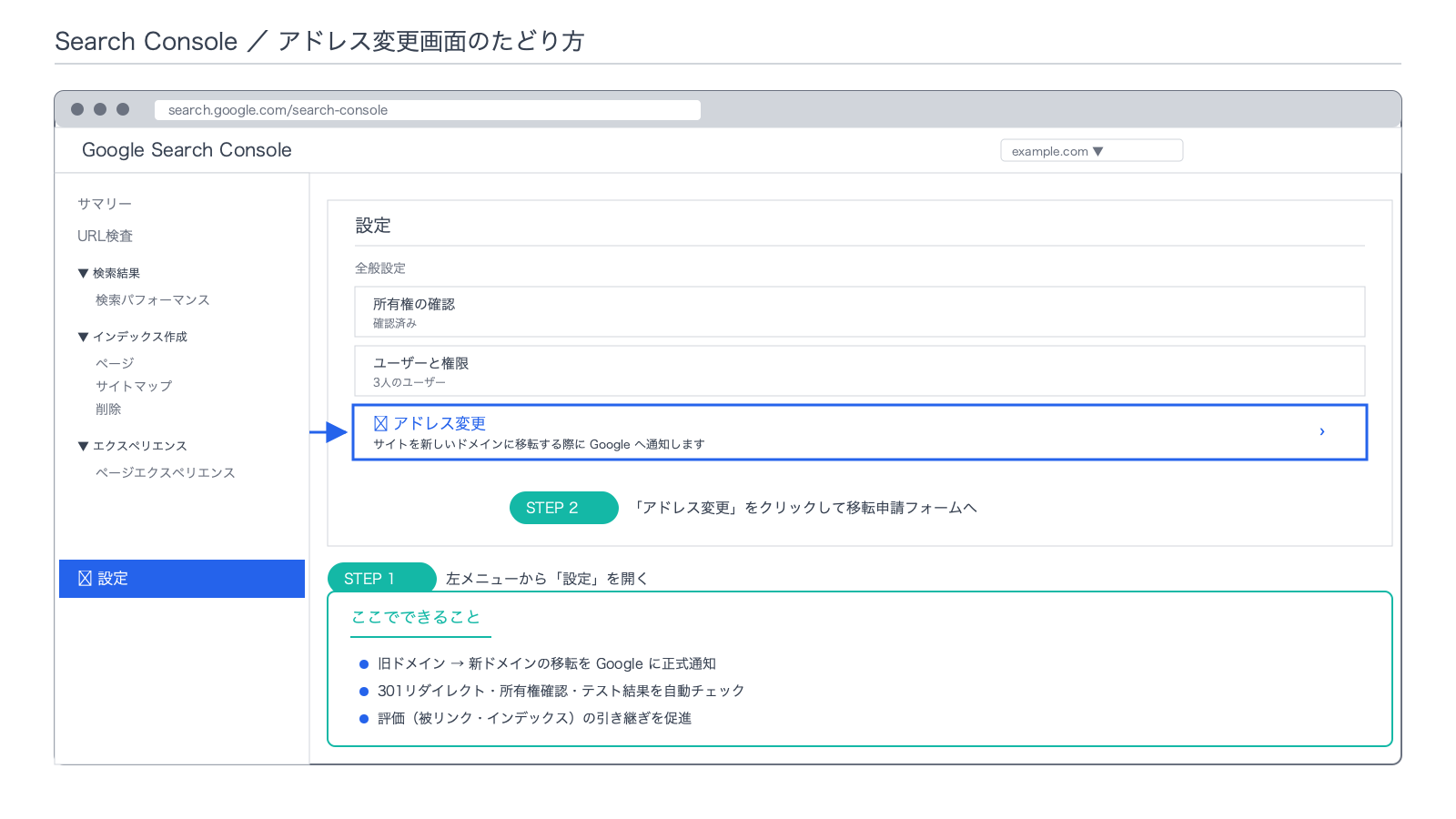1456x819 pixels.
Task: Open 削除 in the sidebar
Action: point(108,409)
